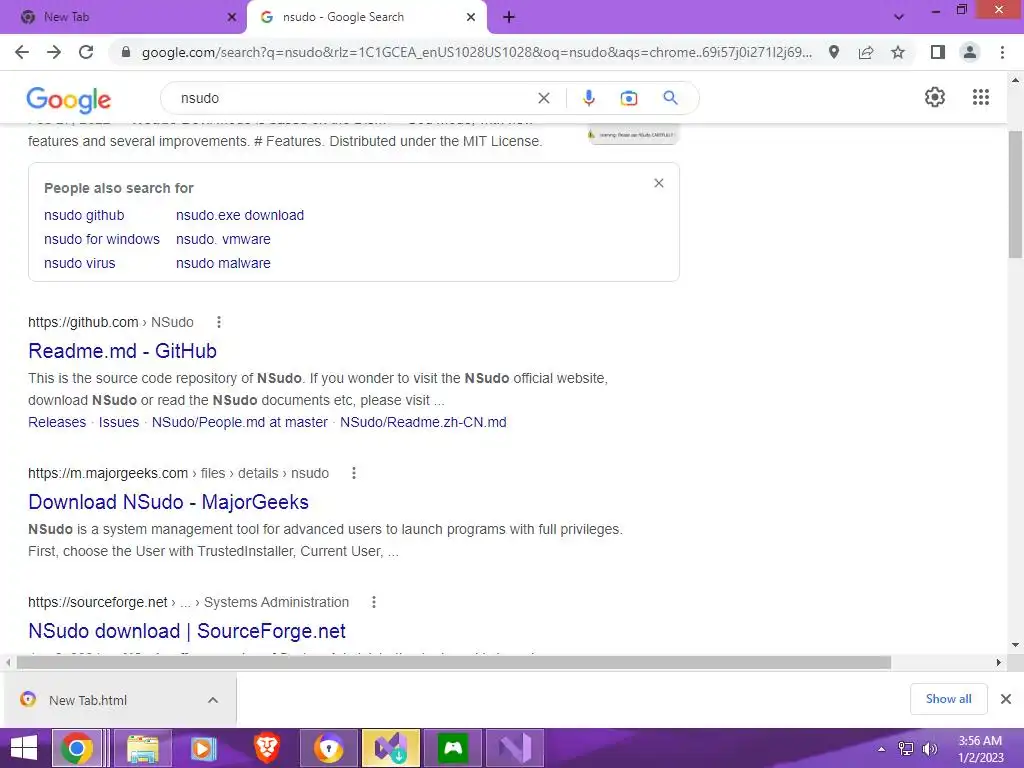Viewport: 1024px width, 768px height.
Task: Show all downloads
Action: pos(948,699)
